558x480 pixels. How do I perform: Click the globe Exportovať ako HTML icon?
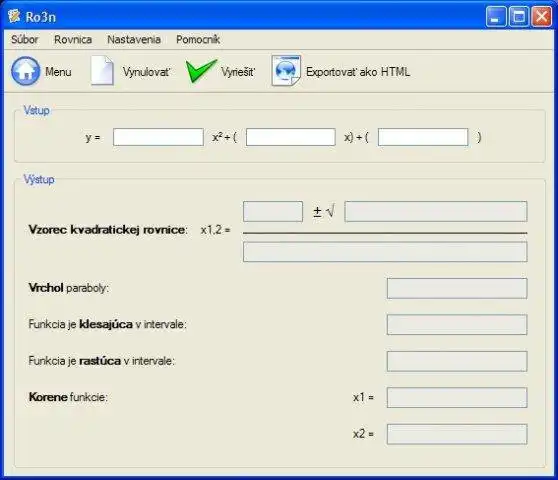[x=286, y=70]
